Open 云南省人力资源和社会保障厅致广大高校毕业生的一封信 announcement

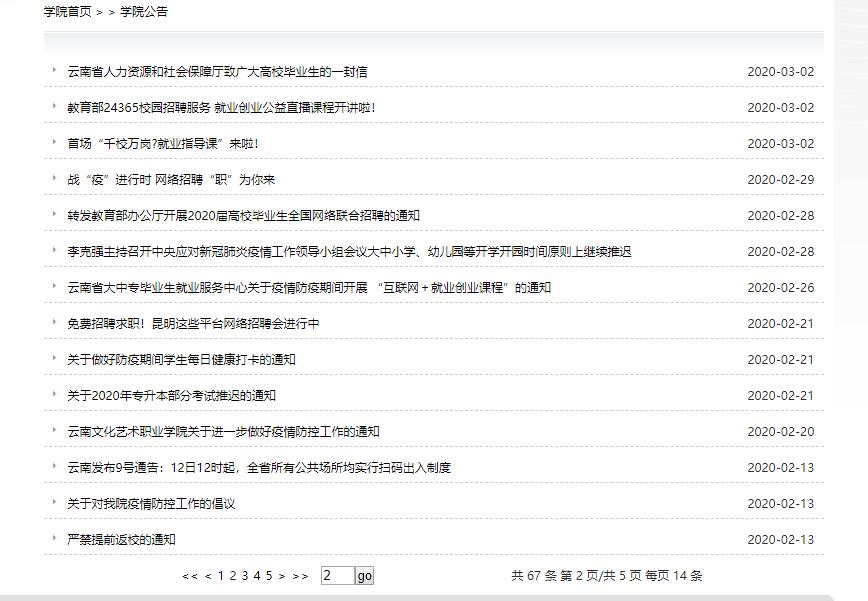(x=217, y=72)
